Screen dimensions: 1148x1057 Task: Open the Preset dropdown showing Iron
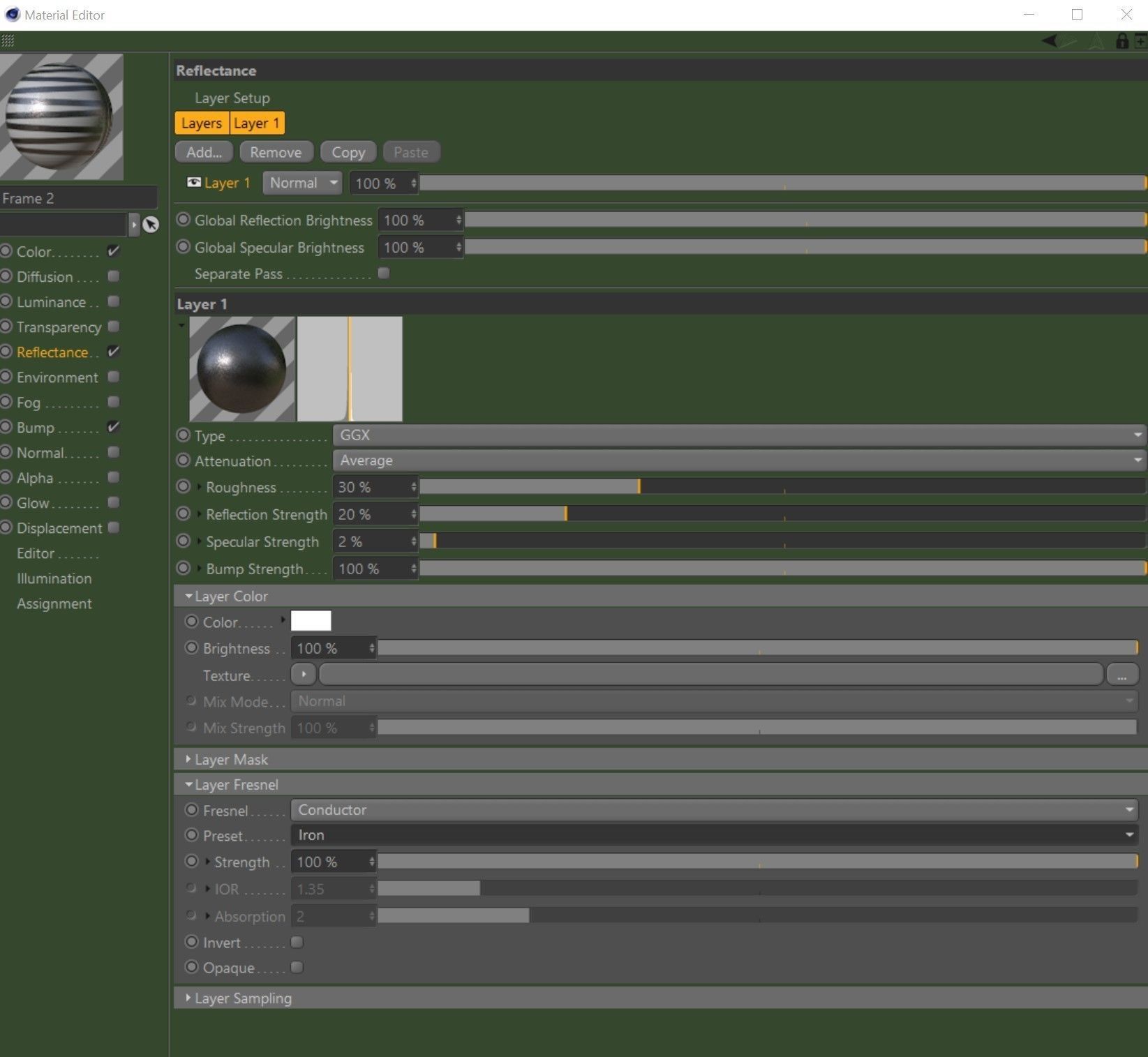[715, 835]
